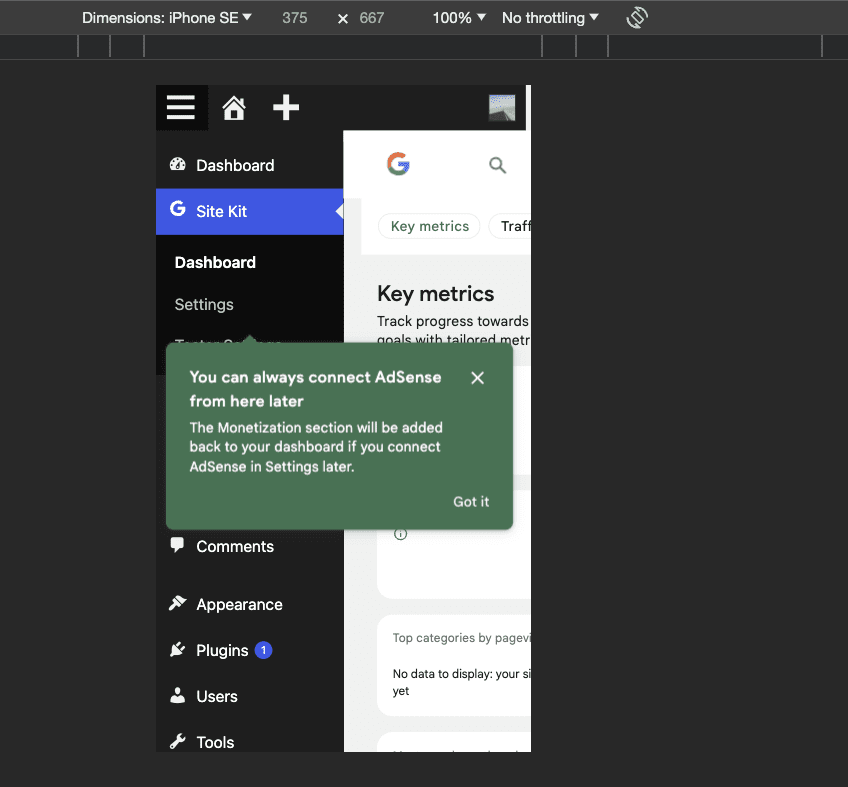
Task: Select the Tools icon in the sidebar
Action: [x=179, y=741]
